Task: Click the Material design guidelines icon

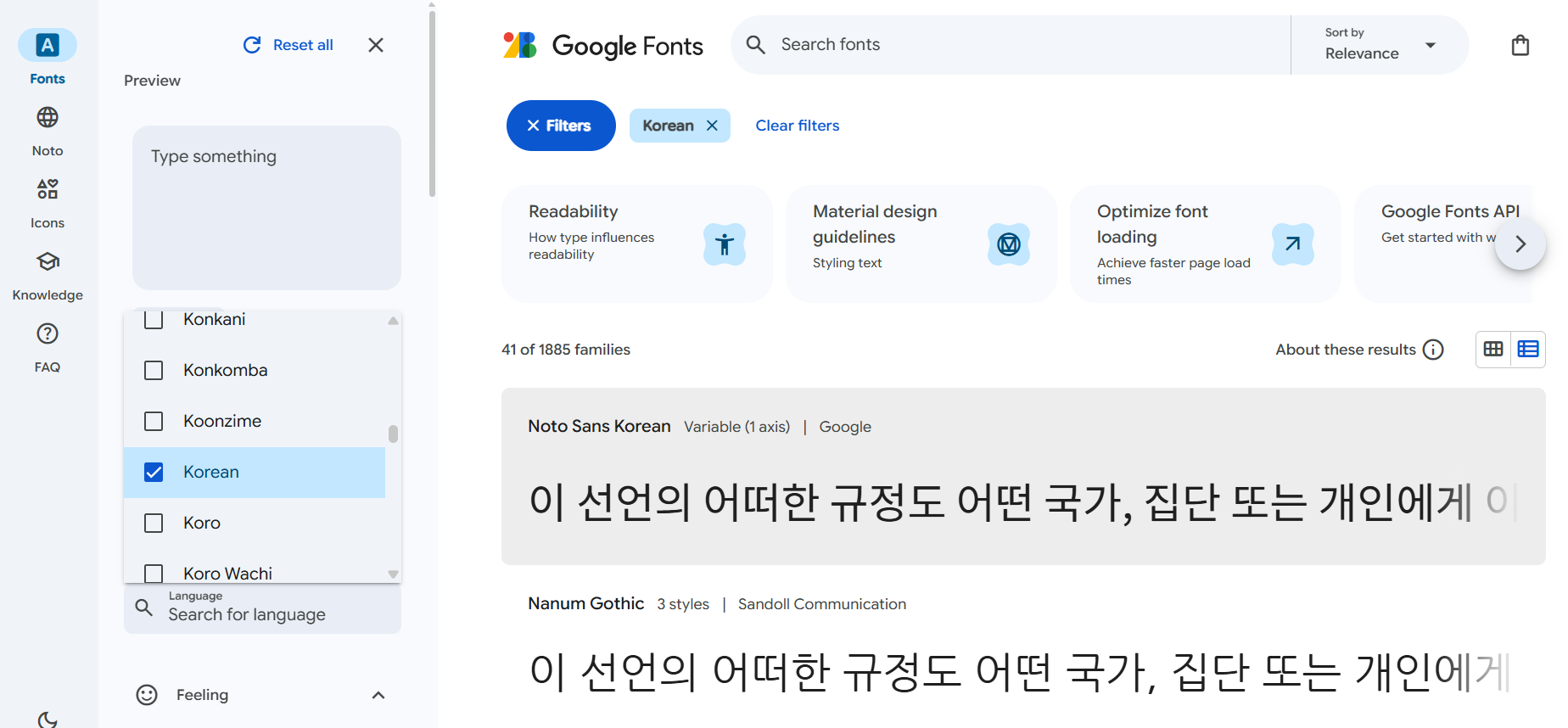Action: click(x=1009, y=244)
